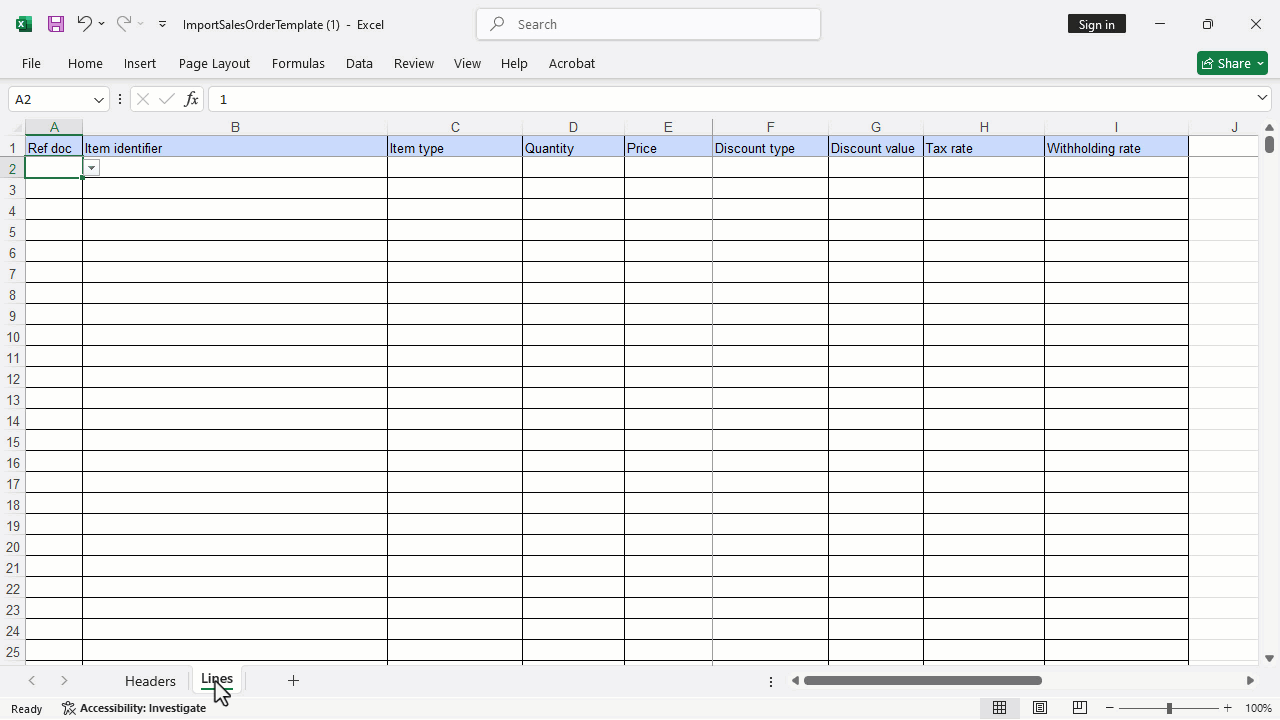The height and width of the screenshot is (720, 1280).
Task: Click the zoom slider handle
Action: (x=1169, y=708)
